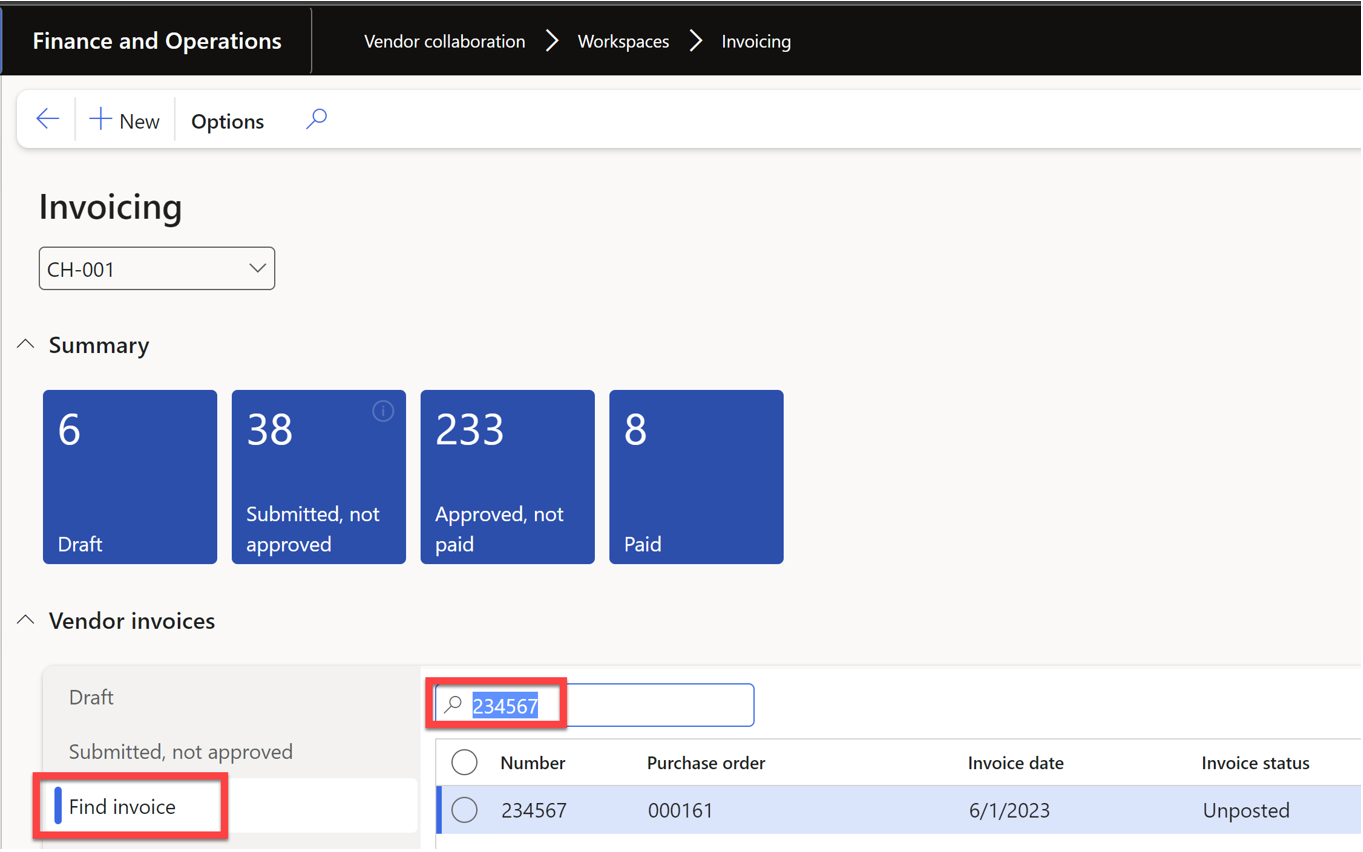Select the row checkbox for invoice 234567

click(x=464, y=810)
